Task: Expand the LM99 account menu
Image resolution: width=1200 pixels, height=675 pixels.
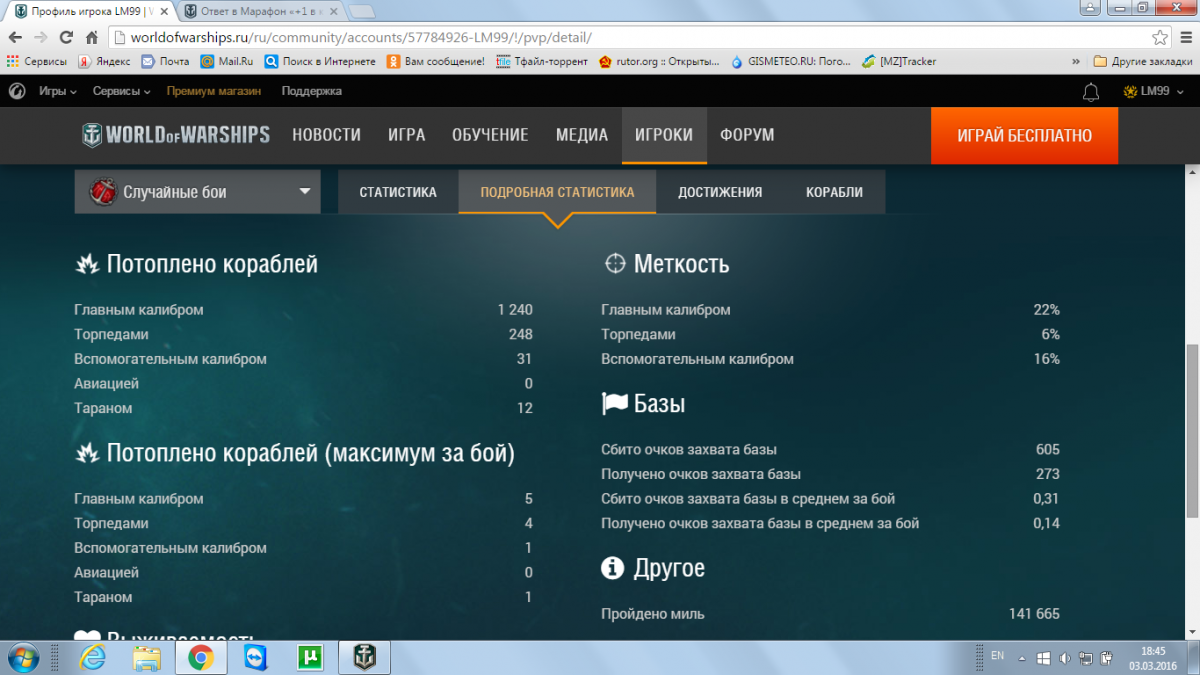Action: [x=1153, y=91]
